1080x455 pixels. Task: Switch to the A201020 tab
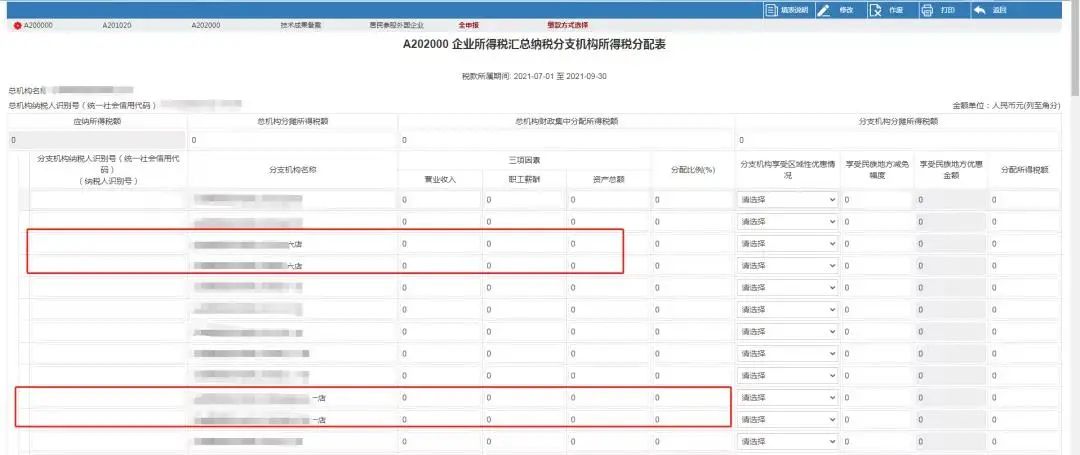117,25
